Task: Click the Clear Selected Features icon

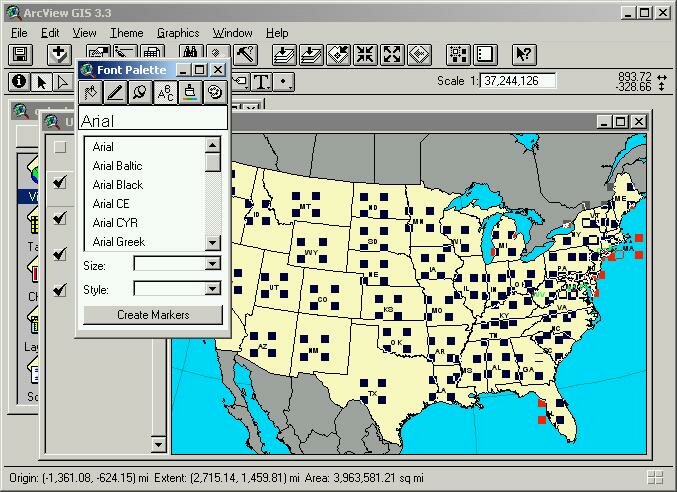Action: pos(485,55)
